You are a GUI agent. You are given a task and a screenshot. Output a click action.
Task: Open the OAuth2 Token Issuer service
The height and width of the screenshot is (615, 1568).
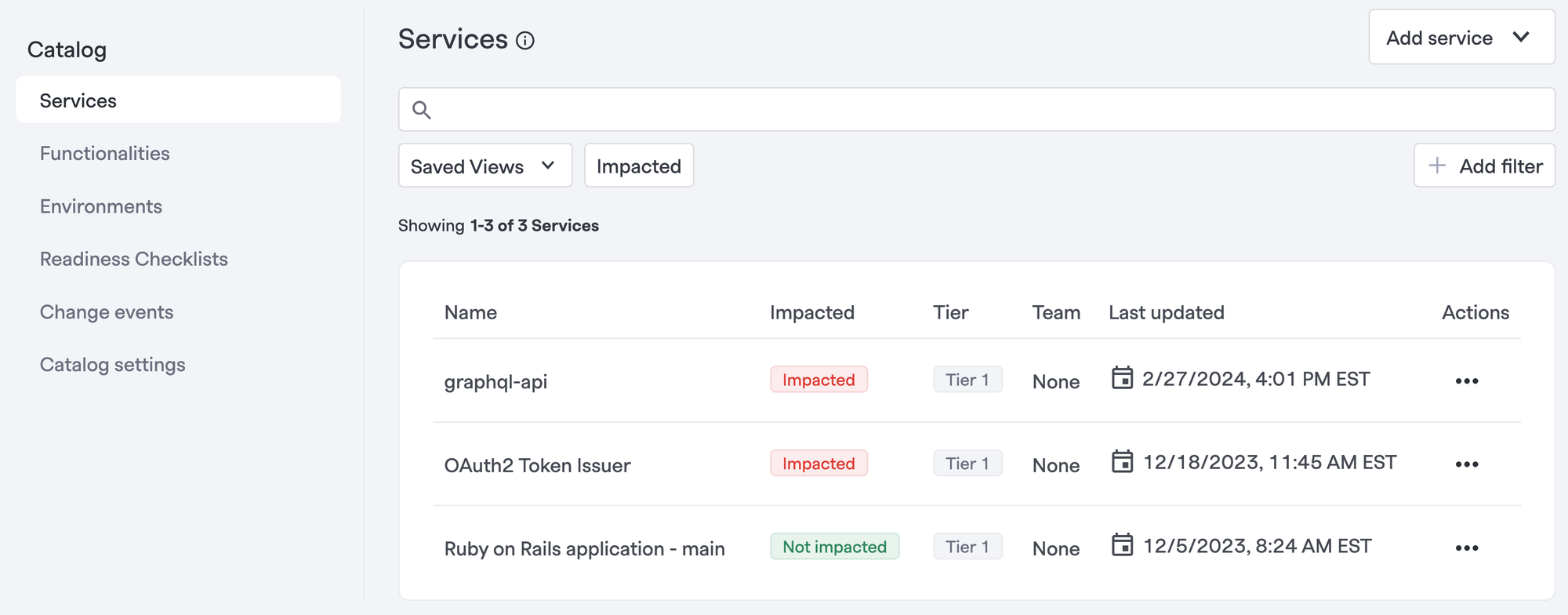[x=537, y=465]
